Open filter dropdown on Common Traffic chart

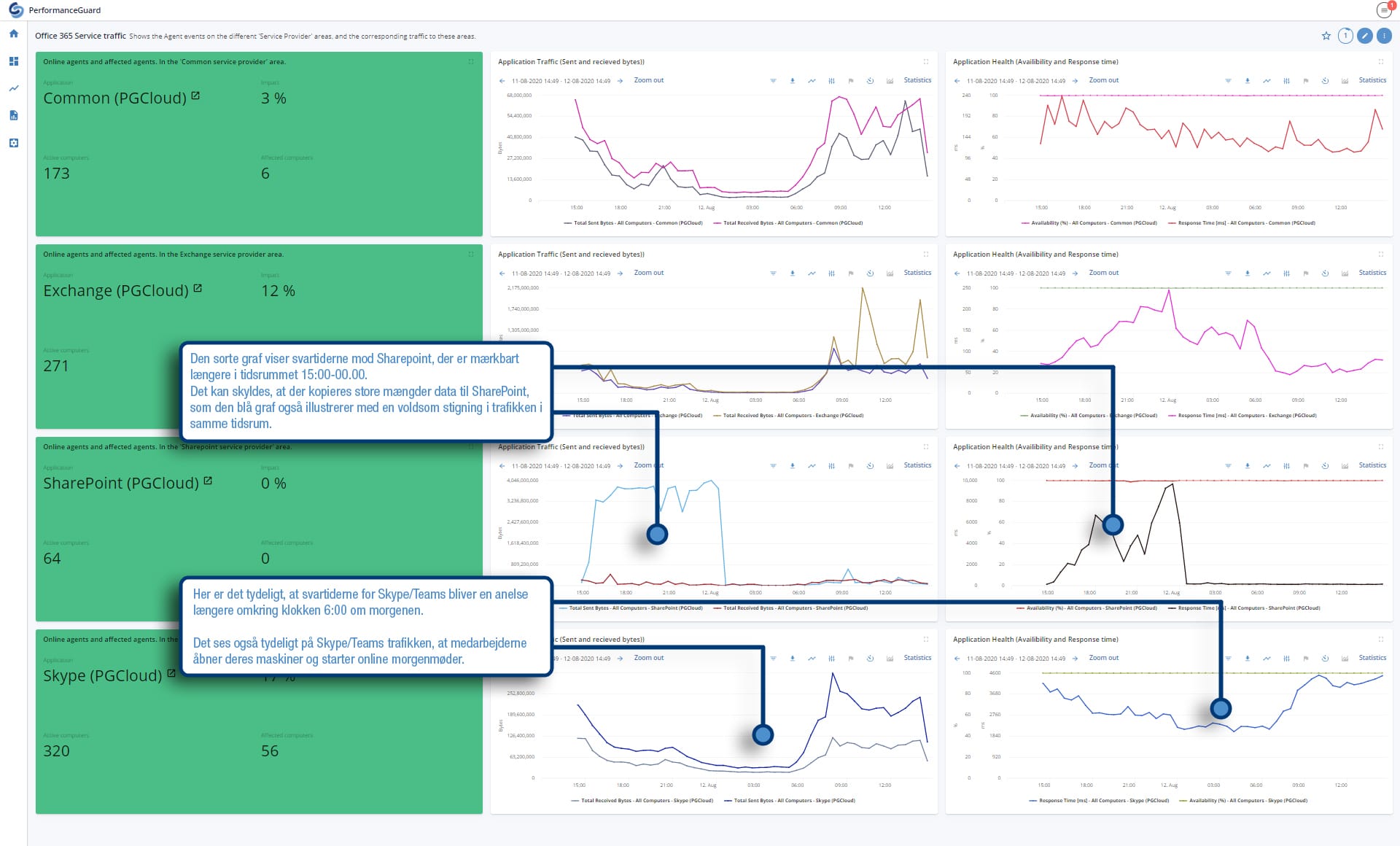(x=773, y=81)
